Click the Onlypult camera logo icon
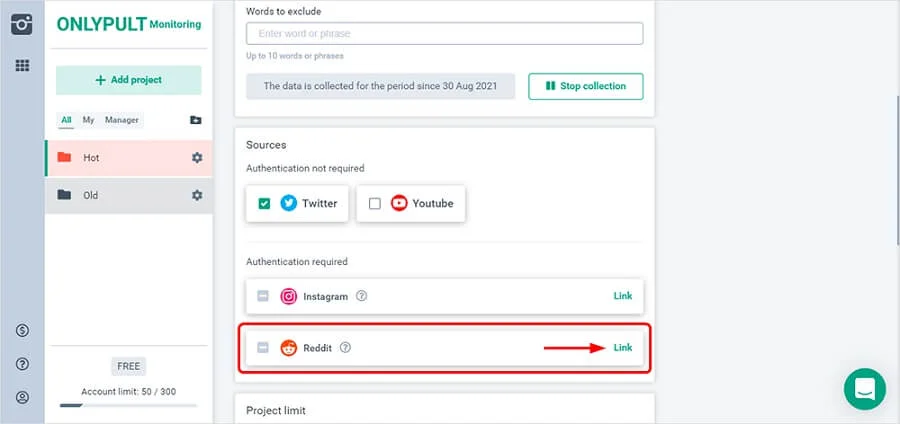This screenshot has height=424, width=900. pos(22,24)
